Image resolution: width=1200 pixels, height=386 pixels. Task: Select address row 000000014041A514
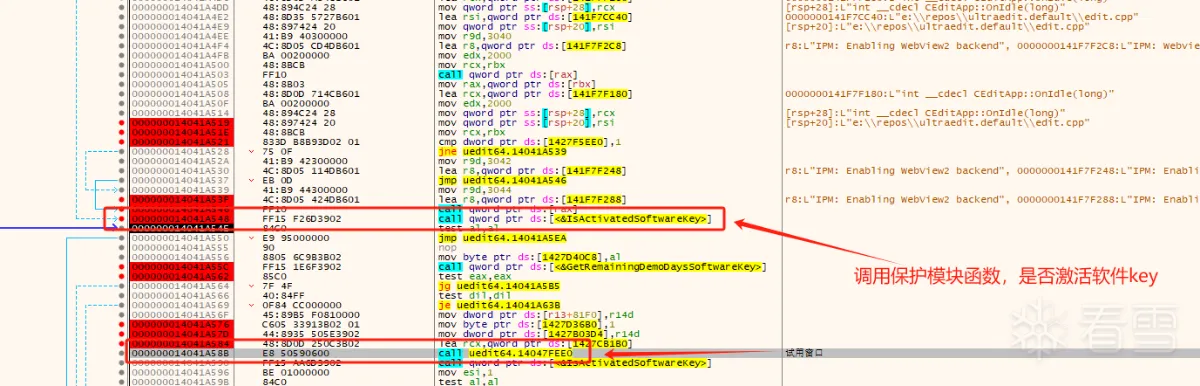click(x=181, y=112)
